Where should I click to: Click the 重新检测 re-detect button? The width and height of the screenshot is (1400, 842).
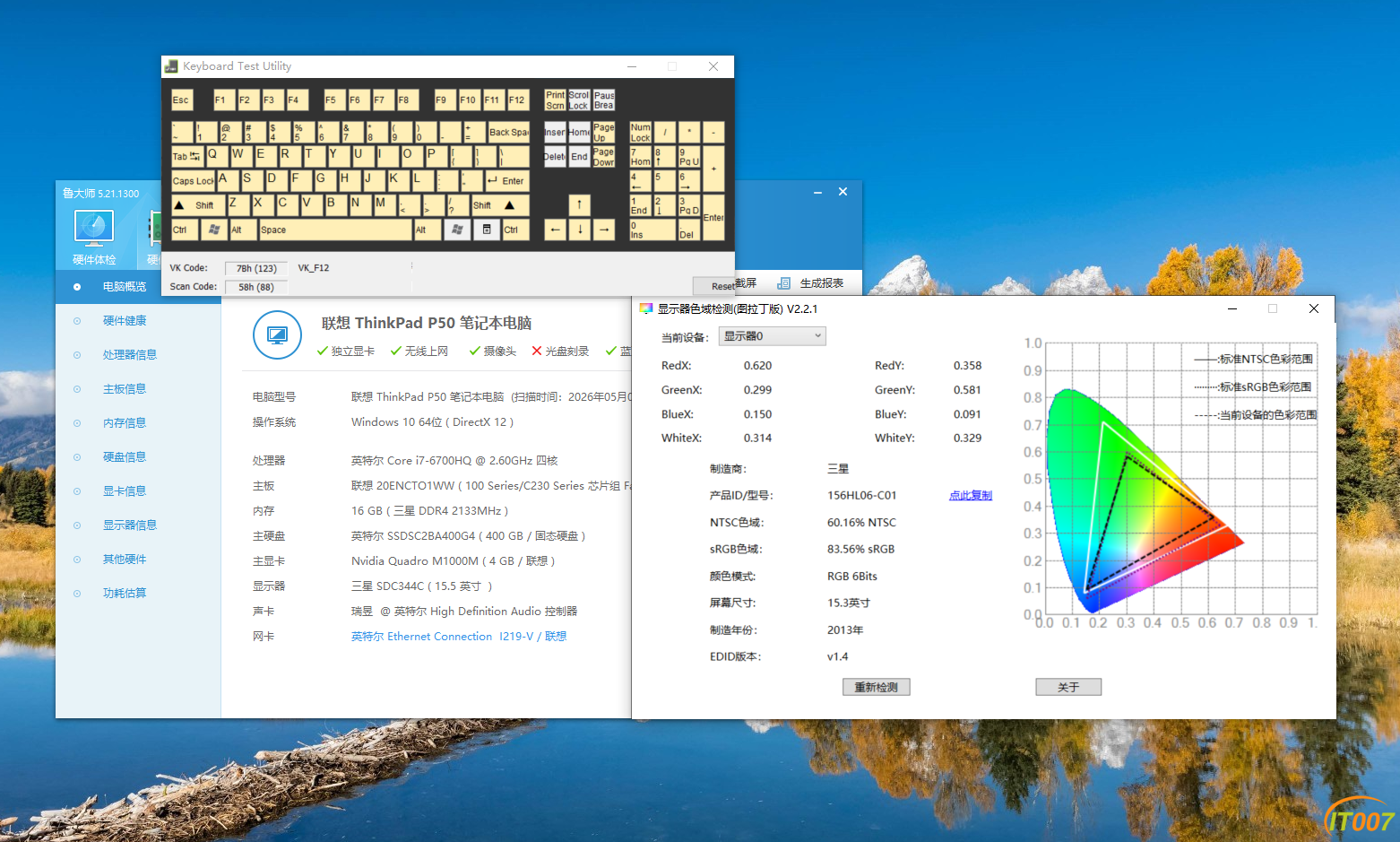(x=877, y=687)
